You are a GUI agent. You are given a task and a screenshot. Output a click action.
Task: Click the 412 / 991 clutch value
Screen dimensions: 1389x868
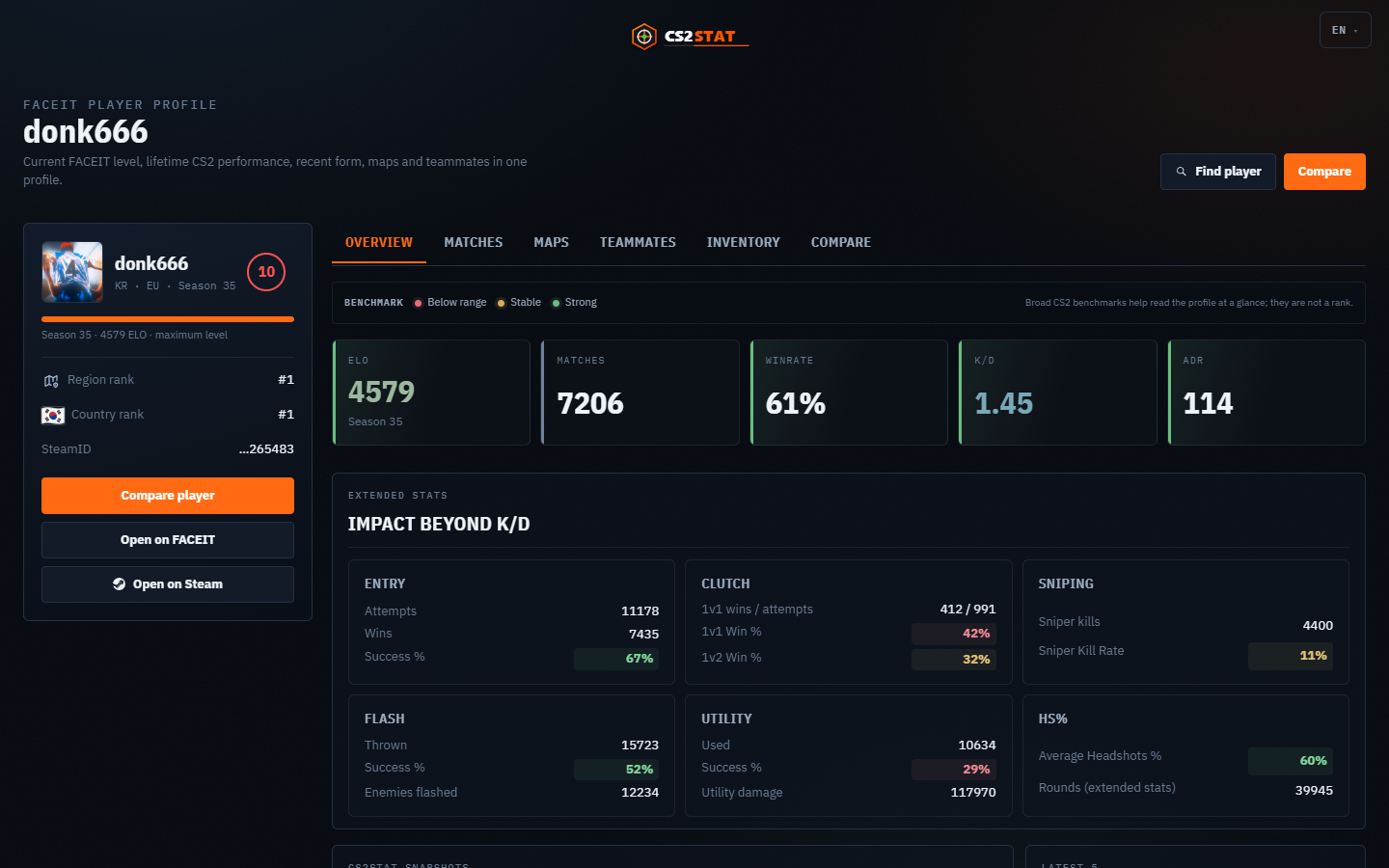click(x=967, y=610)
